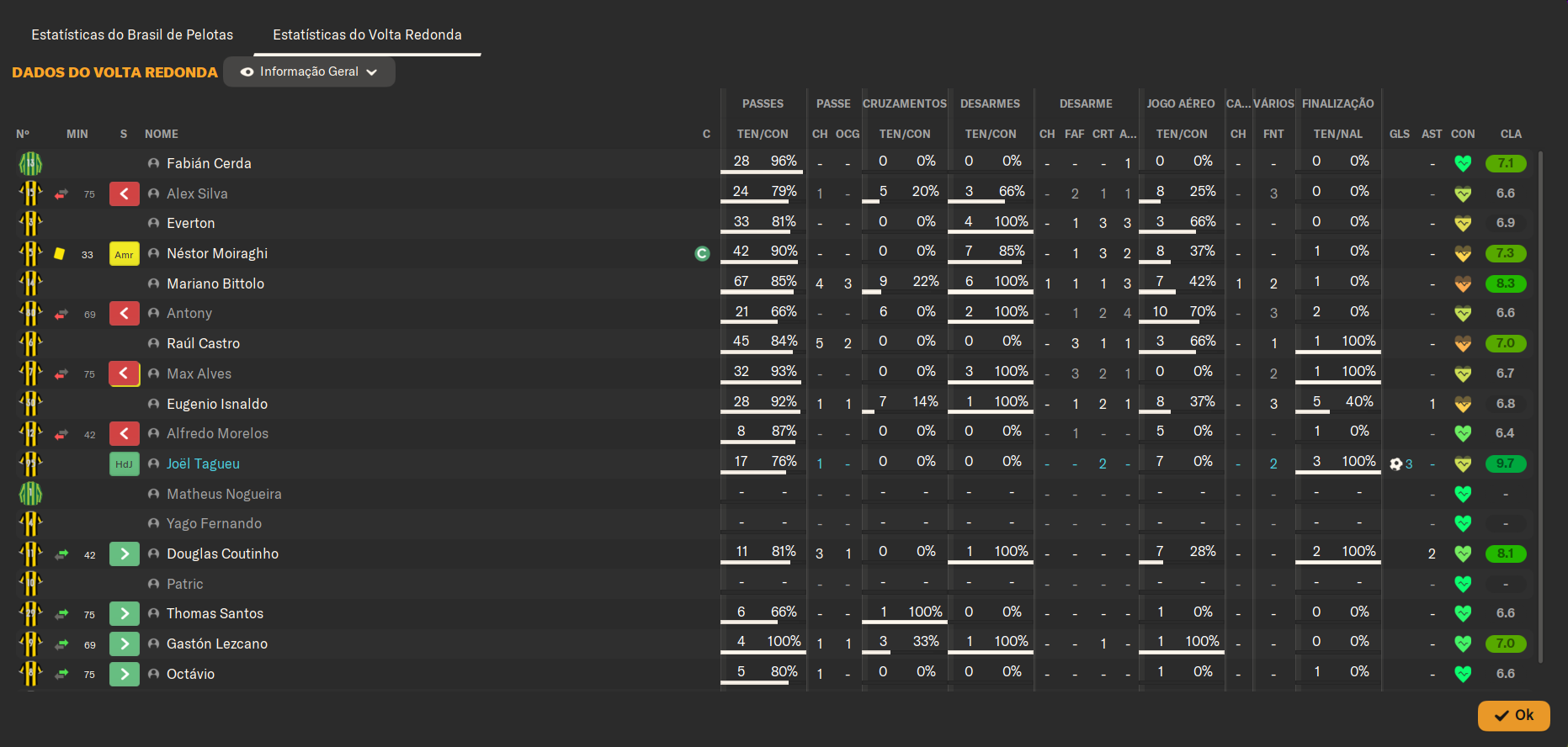Open Douglas Coutinho's player profile
Screen dimensions: 1568x747
(222, 554)
